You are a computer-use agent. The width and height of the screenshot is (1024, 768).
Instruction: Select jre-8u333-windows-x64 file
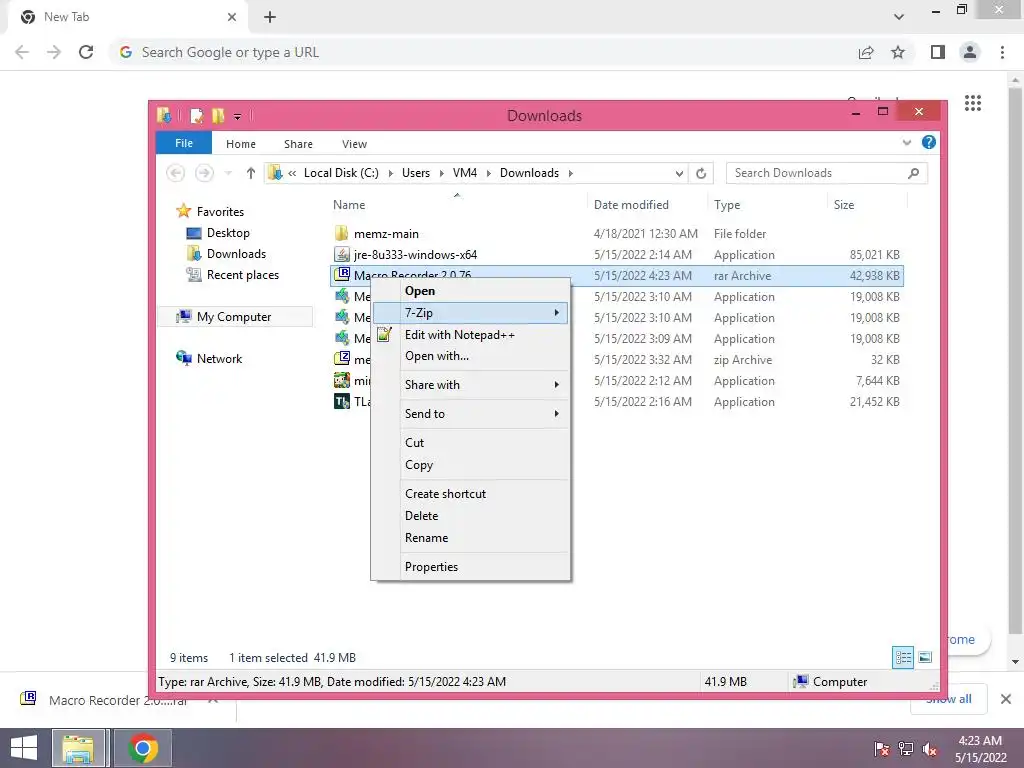[x=415, y=255]
